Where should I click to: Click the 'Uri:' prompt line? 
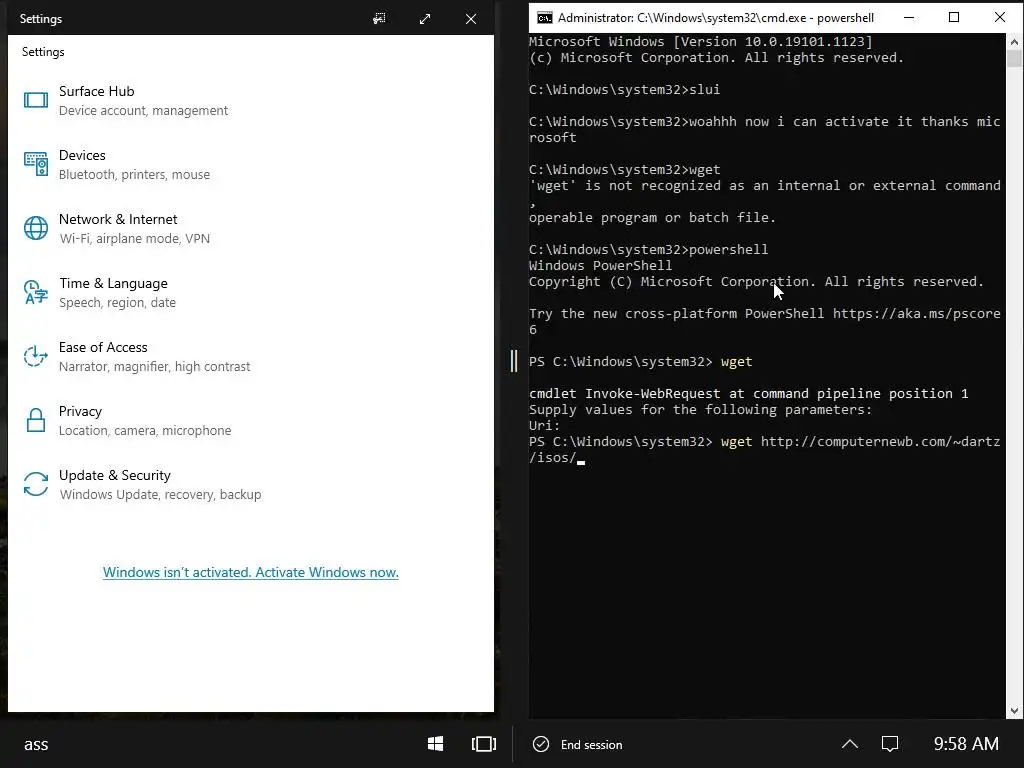pos(545,426)
